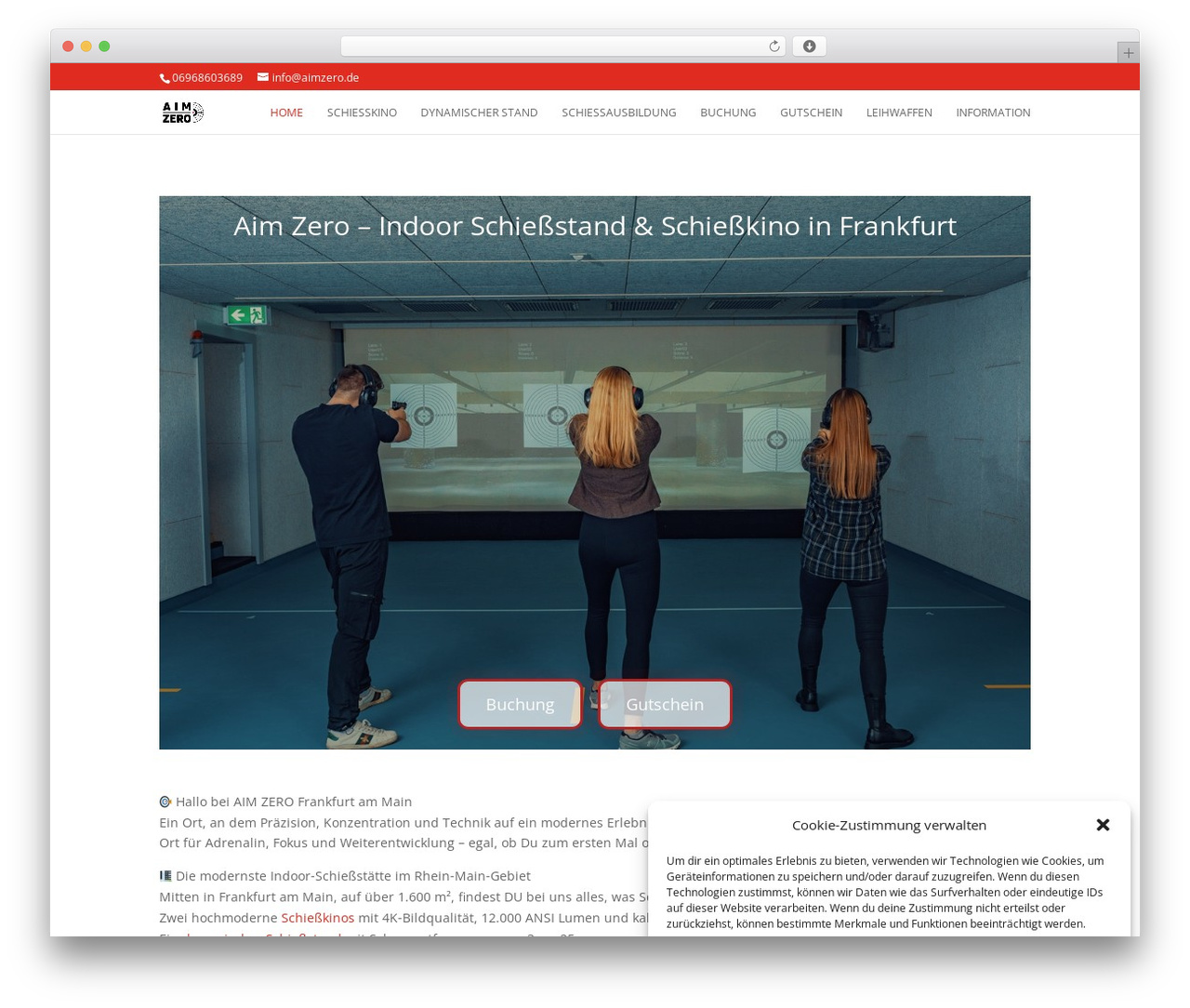Image resolution: width=1190 pixels, height=1008 pixels.
Task: Open the SCHIESSKINO menu item
Action: click(x=362, y=113)
